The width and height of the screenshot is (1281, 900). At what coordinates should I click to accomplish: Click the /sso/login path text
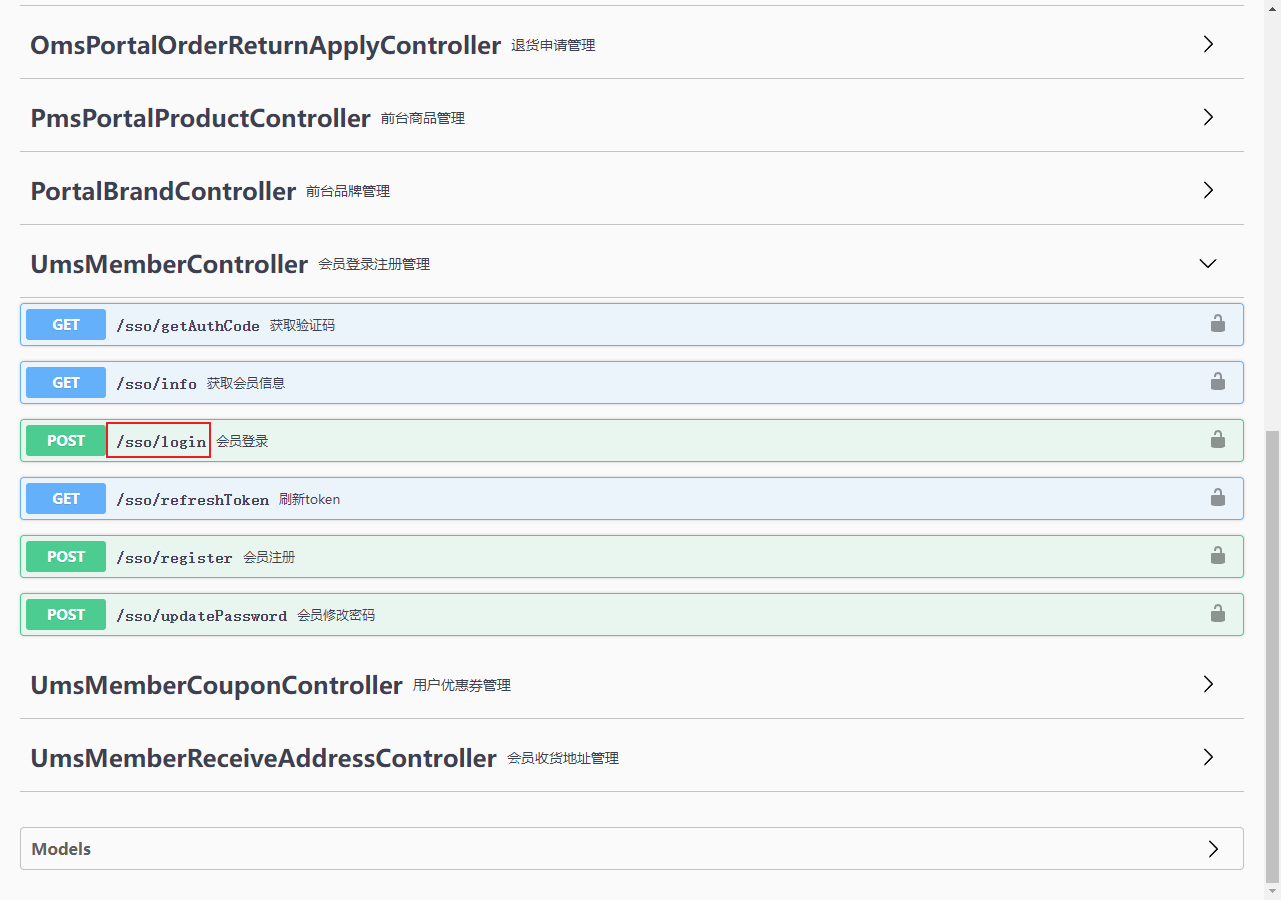(161, 442)
